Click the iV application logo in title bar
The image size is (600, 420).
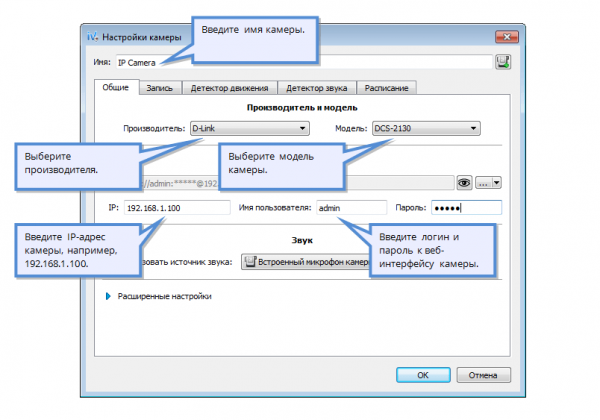click(x=92, y=37)
